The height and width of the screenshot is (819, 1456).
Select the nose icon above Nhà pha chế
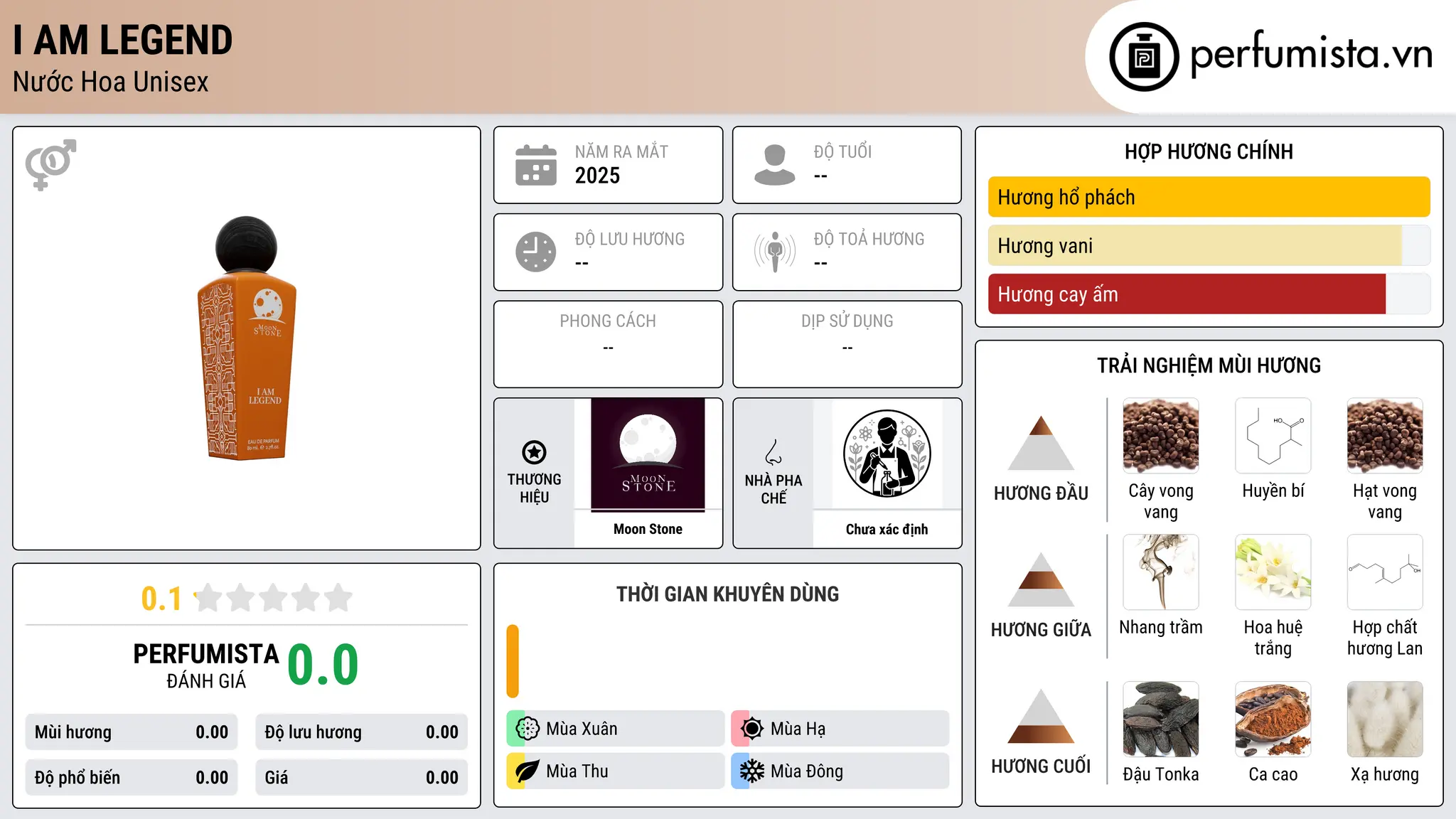(773, 452)
